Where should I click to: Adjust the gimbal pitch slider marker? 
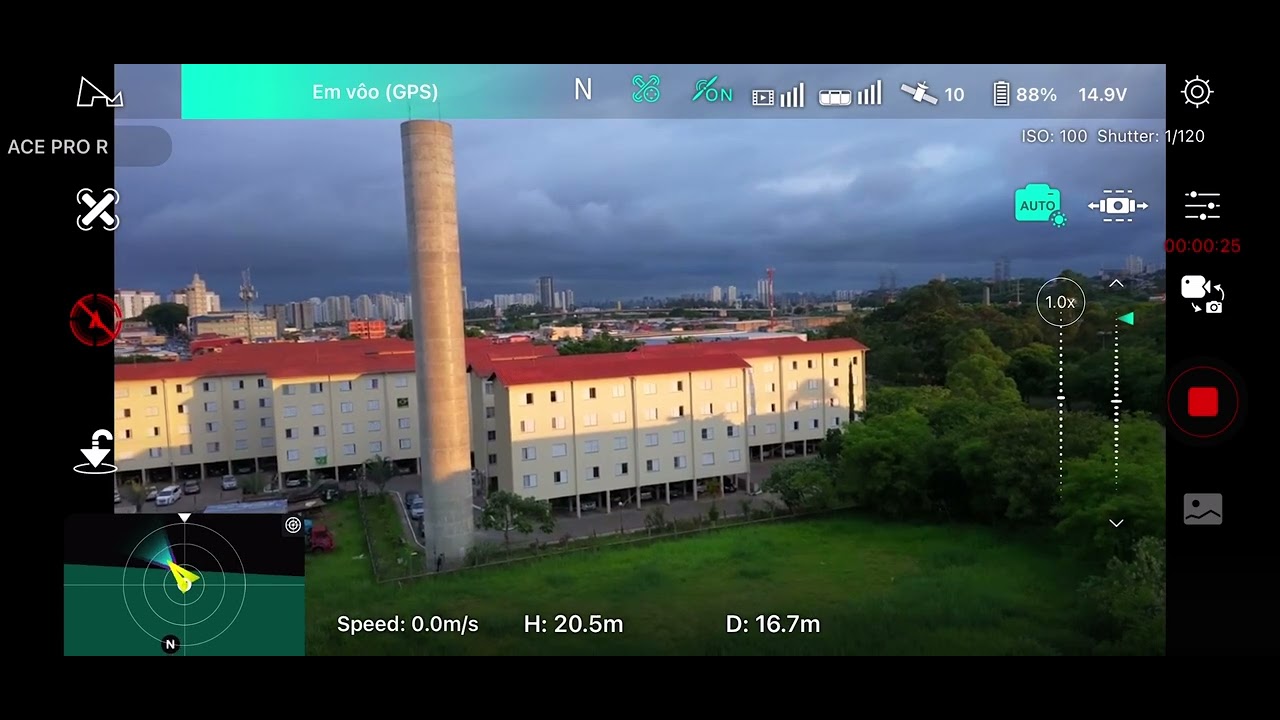1126,318
